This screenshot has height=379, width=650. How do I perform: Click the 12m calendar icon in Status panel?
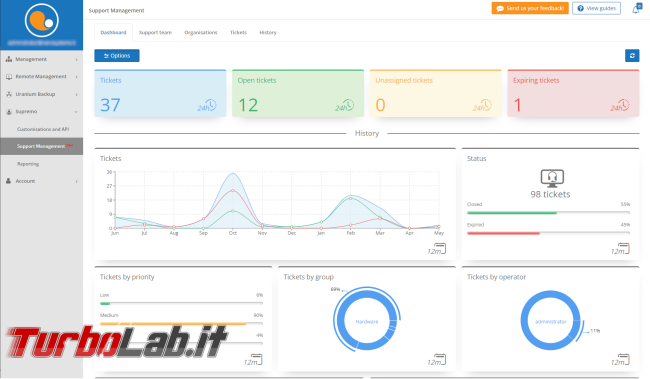click(620, 249)
